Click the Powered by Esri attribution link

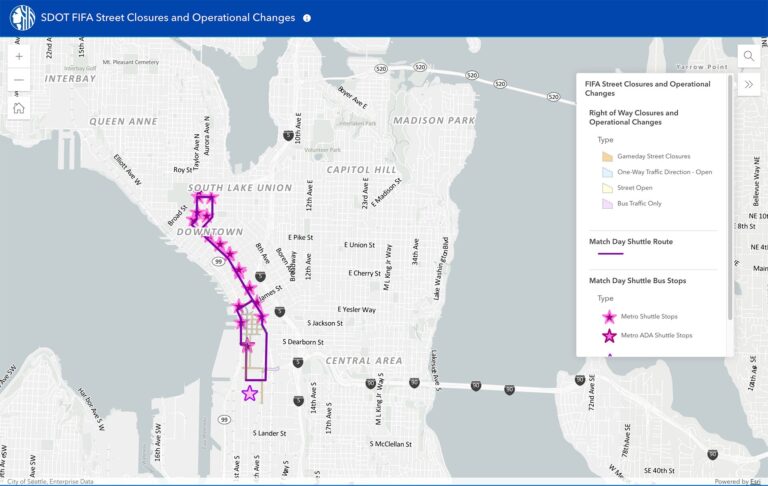point(737,482)
